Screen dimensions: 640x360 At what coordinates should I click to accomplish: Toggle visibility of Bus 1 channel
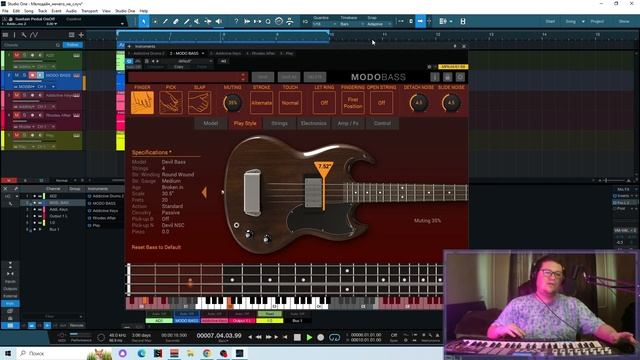click(34, 229)
